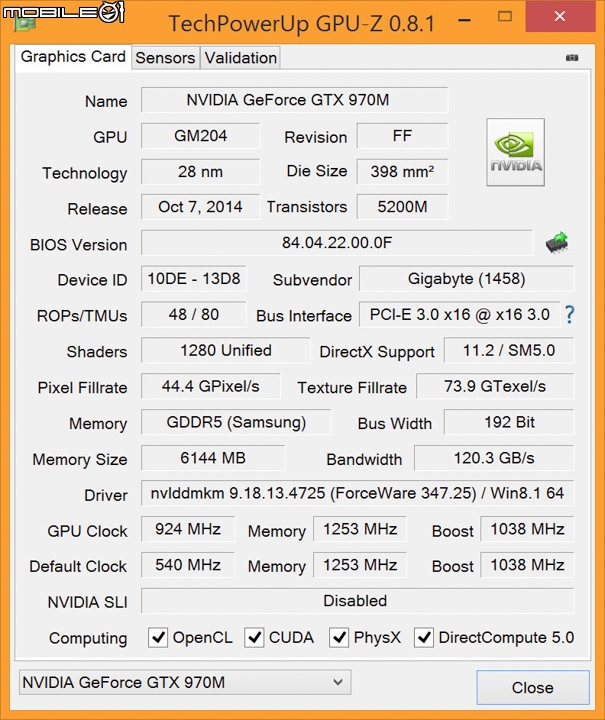Image resolution: width=605 pixels, height=720 pixels.
Task: Click the Subvendor value Gigabyte (1458)
Action: pos(466,279)
